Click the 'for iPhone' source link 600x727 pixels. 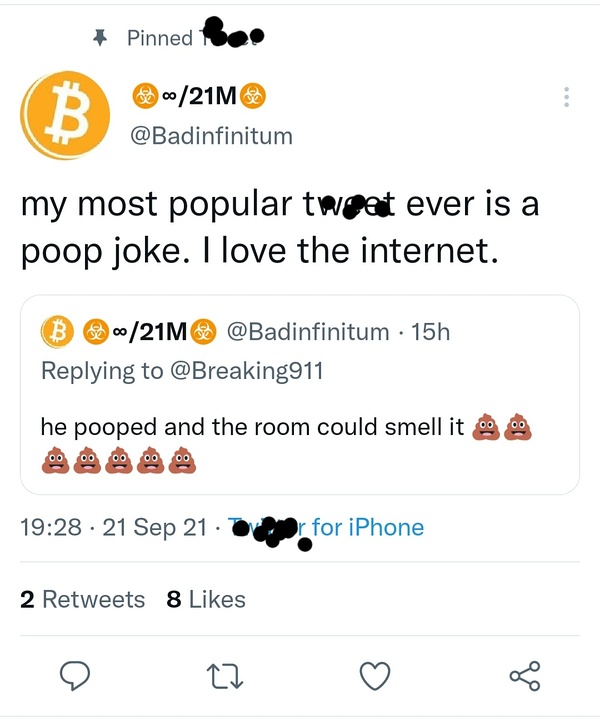pyautogui.click(x=368, y=527)
